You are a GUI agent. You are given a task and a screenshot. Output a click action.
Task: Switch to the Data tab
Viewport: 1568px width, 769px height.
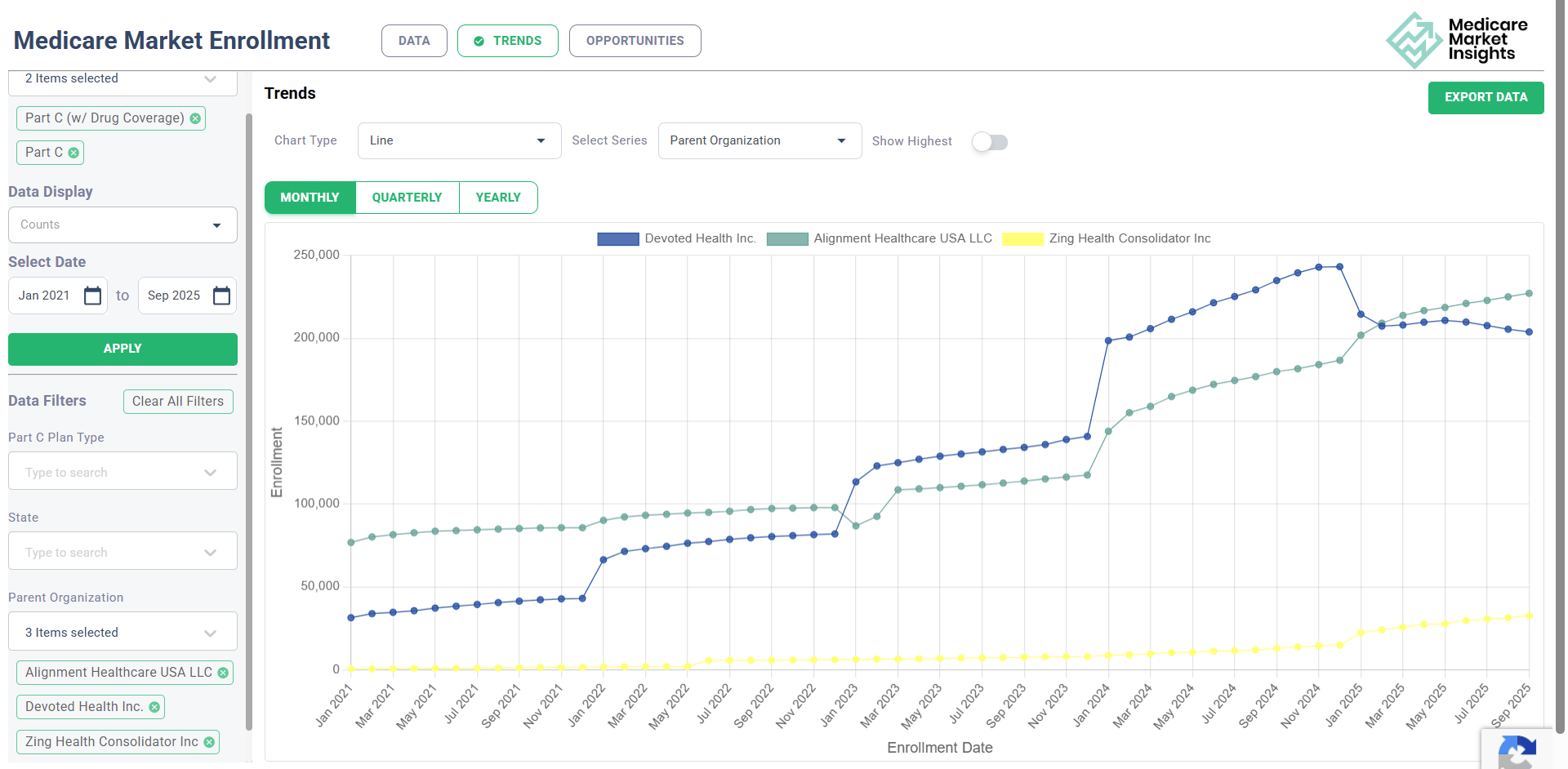414,41
